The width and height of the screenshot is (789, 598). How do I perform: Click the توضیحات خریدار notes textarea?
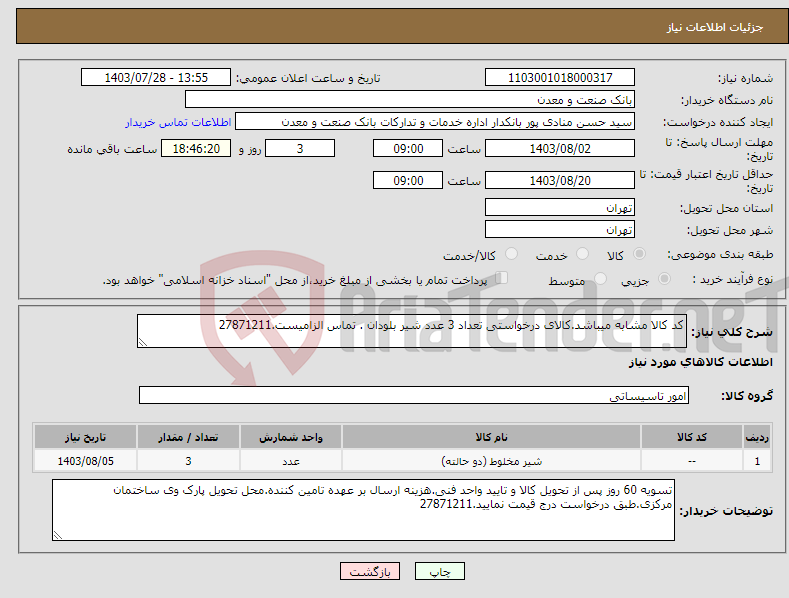point(363,510)
